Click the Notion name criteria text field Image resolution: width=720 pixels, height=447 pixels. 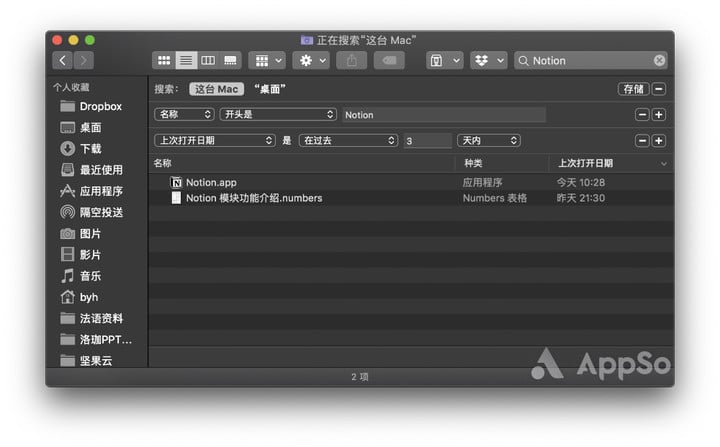click(444, 115)
